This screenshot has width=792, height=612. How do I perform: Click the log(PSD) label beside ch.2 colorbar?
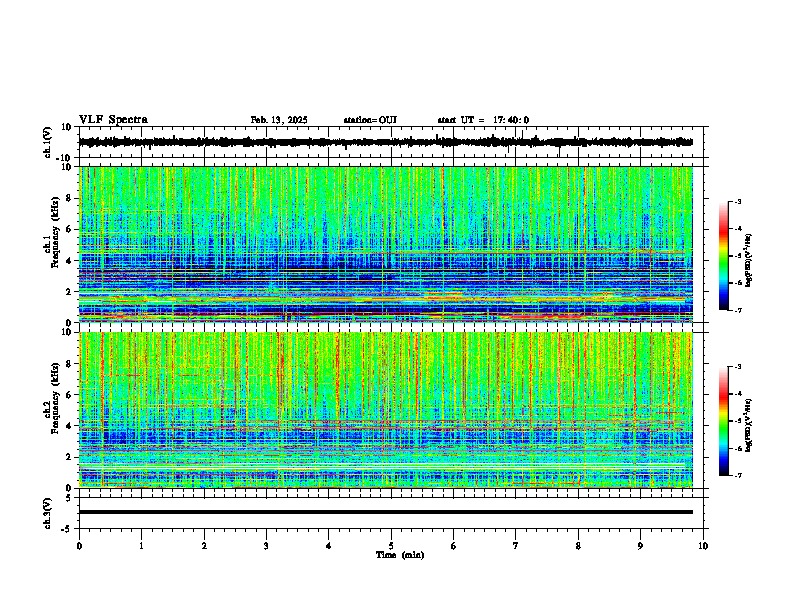pos(749,425)
